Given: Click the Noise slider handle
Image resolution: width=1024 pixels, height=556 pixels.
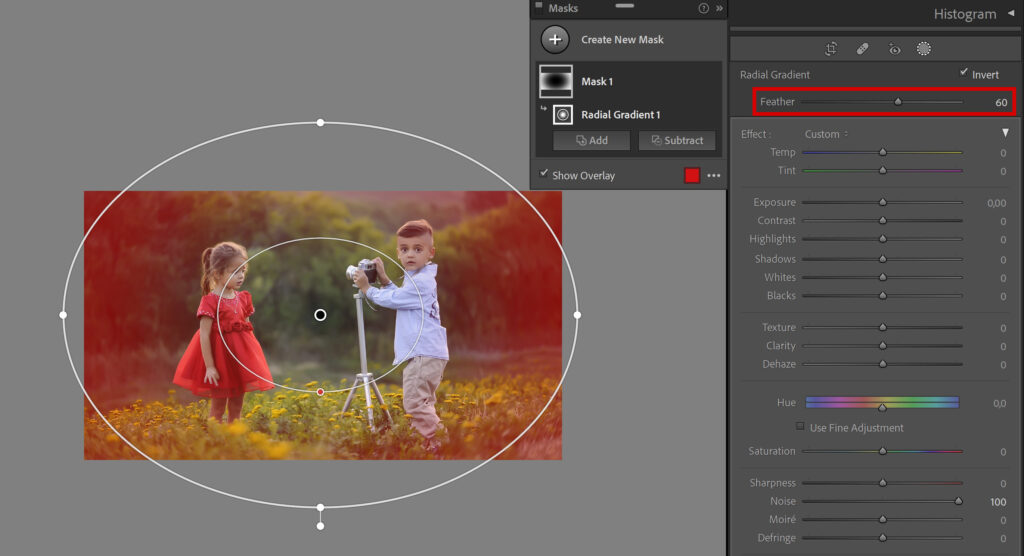Looking at the screenshot, I should pos(959,501).
